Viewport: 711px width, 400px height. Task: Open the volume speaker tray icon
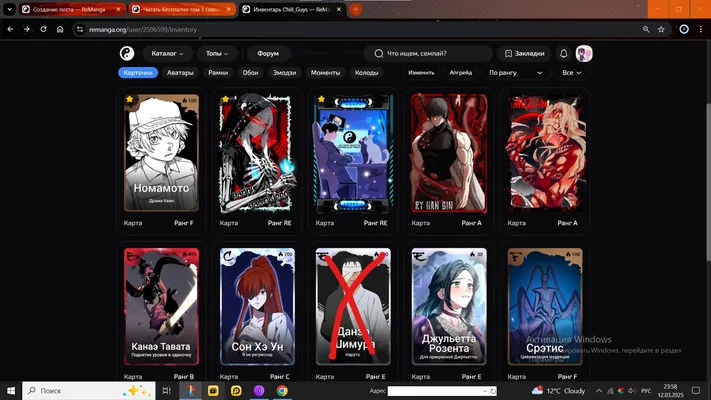click(633, 390)
